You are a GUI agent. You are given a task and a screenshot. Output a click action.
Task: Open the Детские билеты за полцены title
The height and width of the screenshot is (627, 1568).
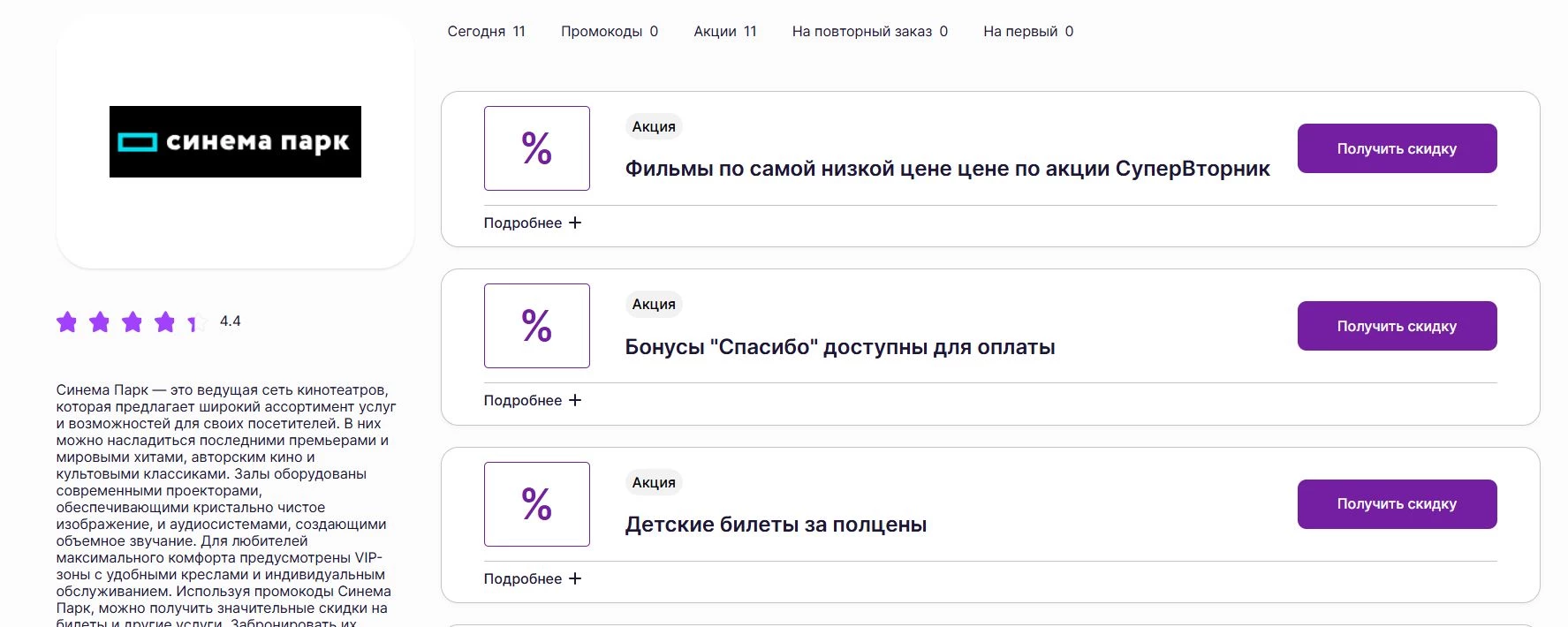[776, 525]
